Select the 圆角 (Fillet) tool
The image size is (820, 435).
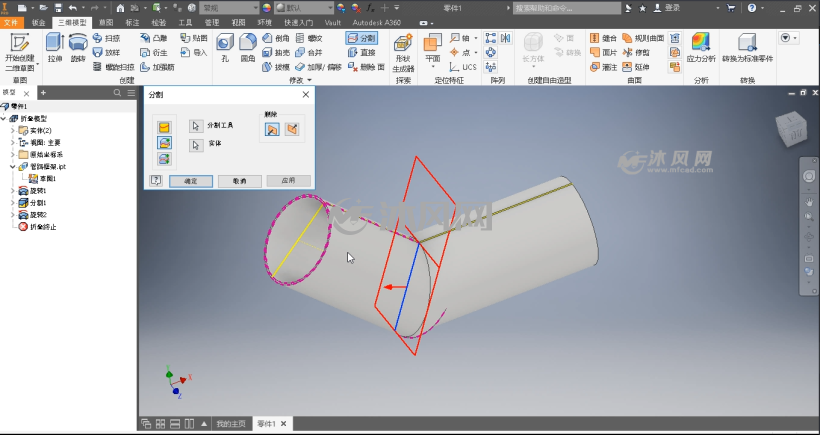[248, 47]
